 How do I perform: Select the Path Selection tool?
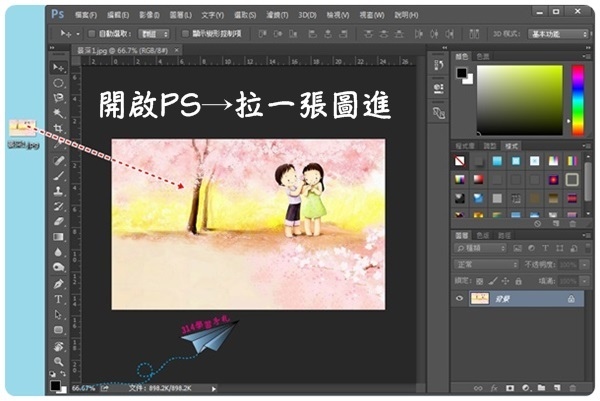click(x=59, y=315)
